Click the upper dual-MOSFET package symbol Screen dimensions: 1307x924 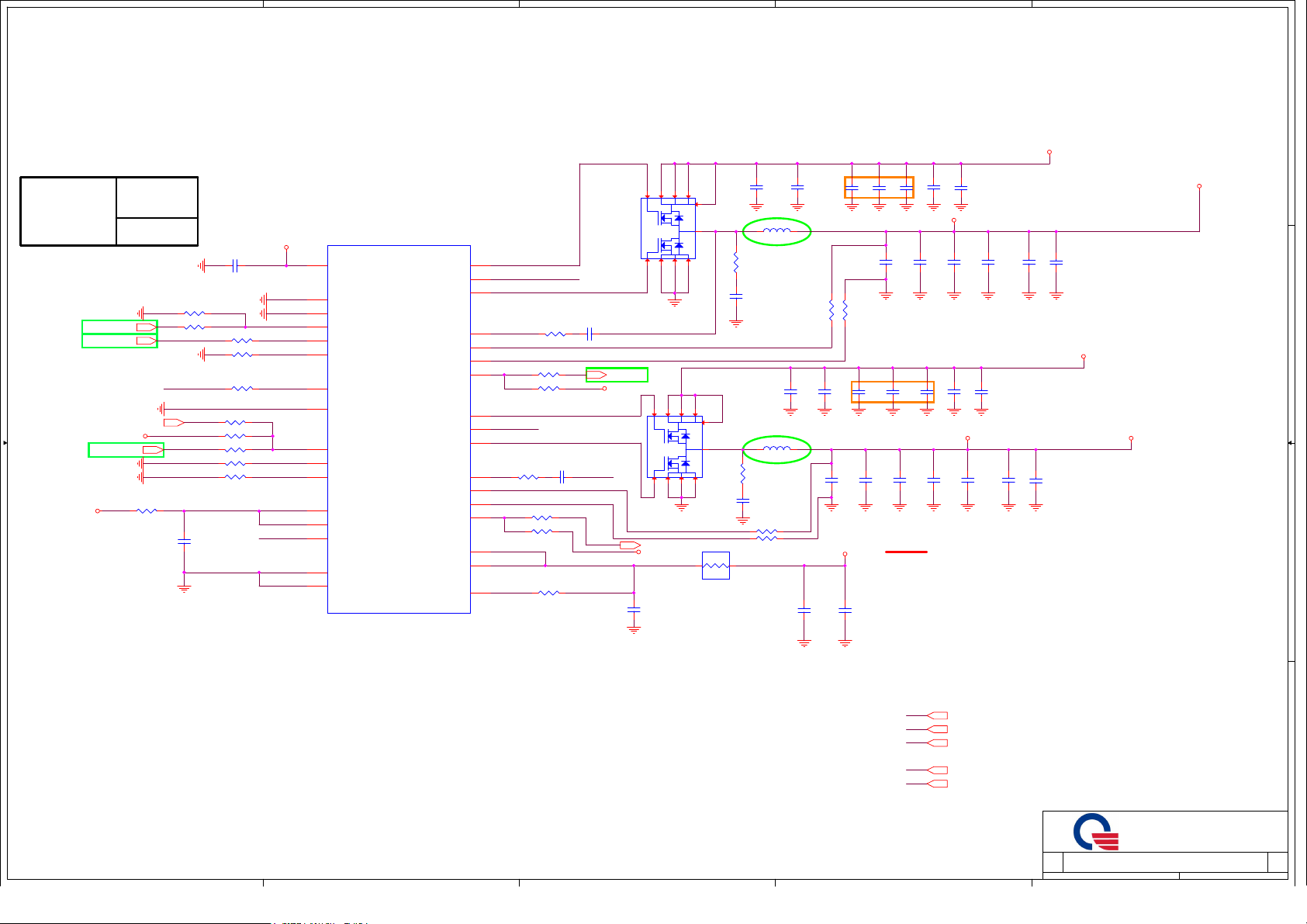click(x=668, y=228)
